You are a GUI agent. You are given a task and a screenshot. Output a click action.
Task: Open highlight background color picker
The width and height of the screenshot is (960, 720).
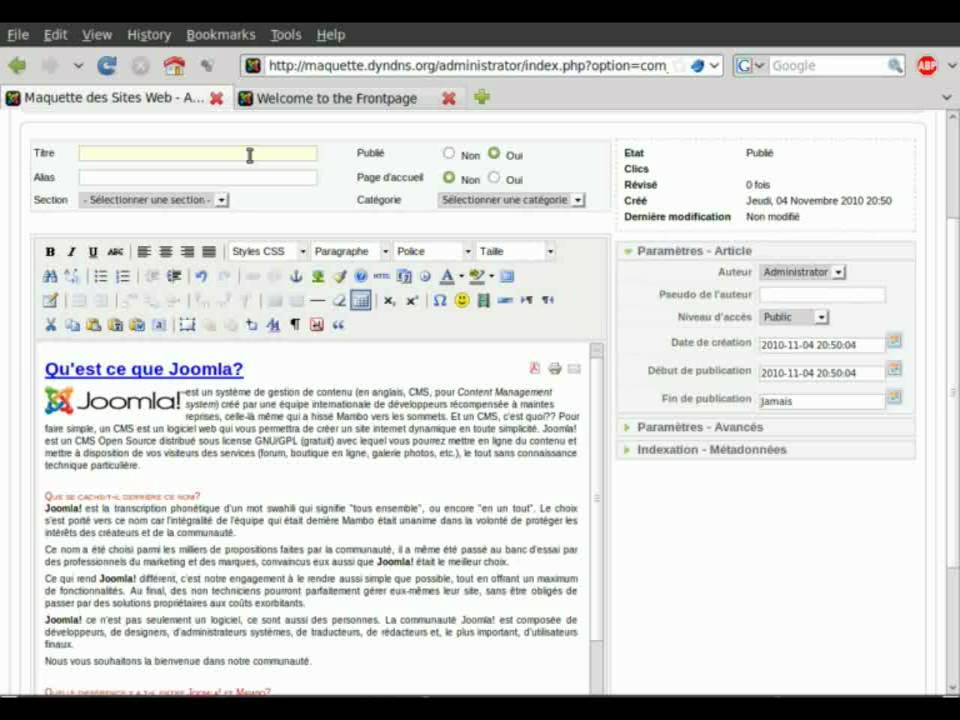[x=476, y=276]
